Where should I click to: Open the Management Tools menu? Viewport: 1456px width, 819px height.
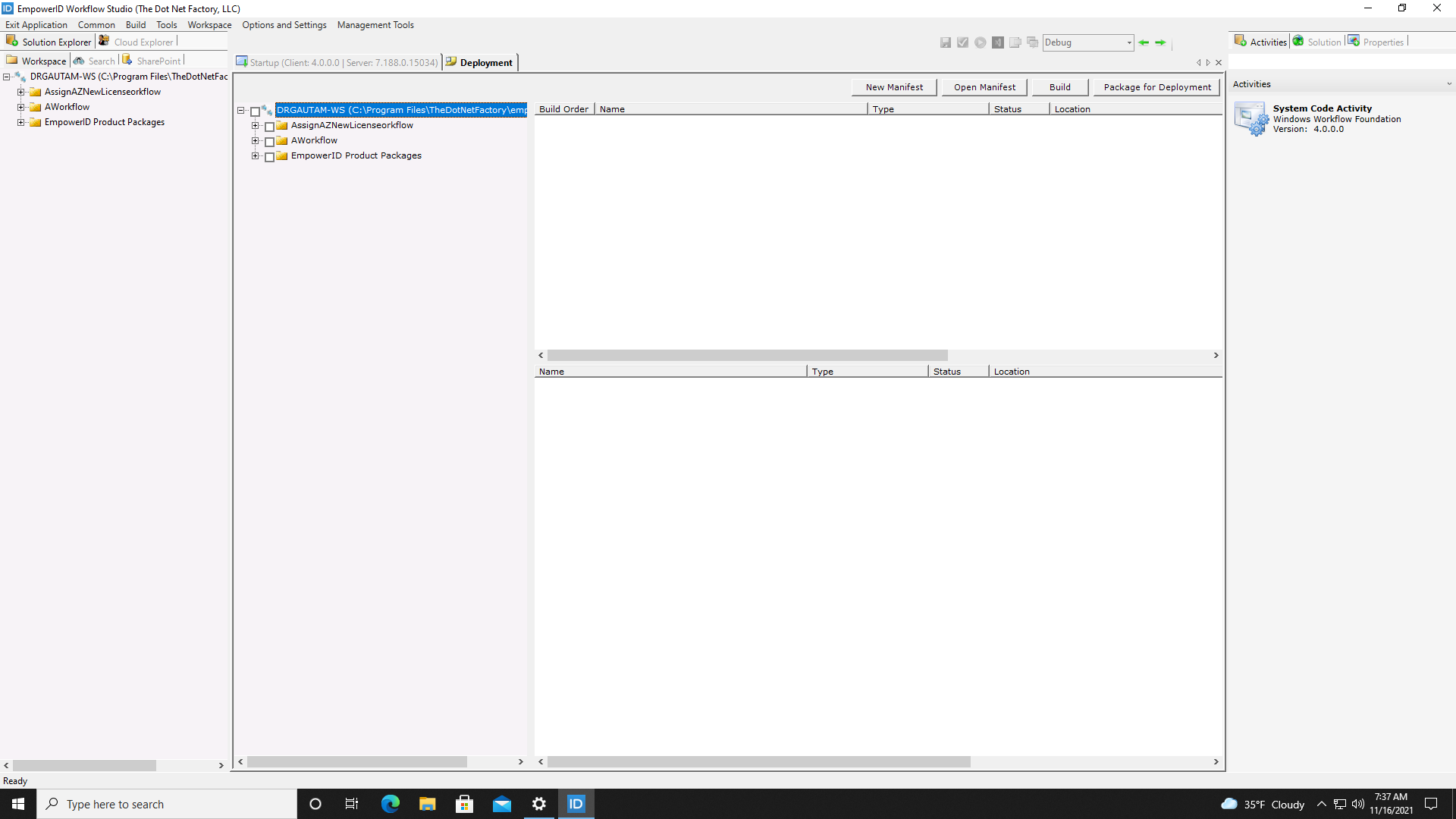(x=375, y=24)
